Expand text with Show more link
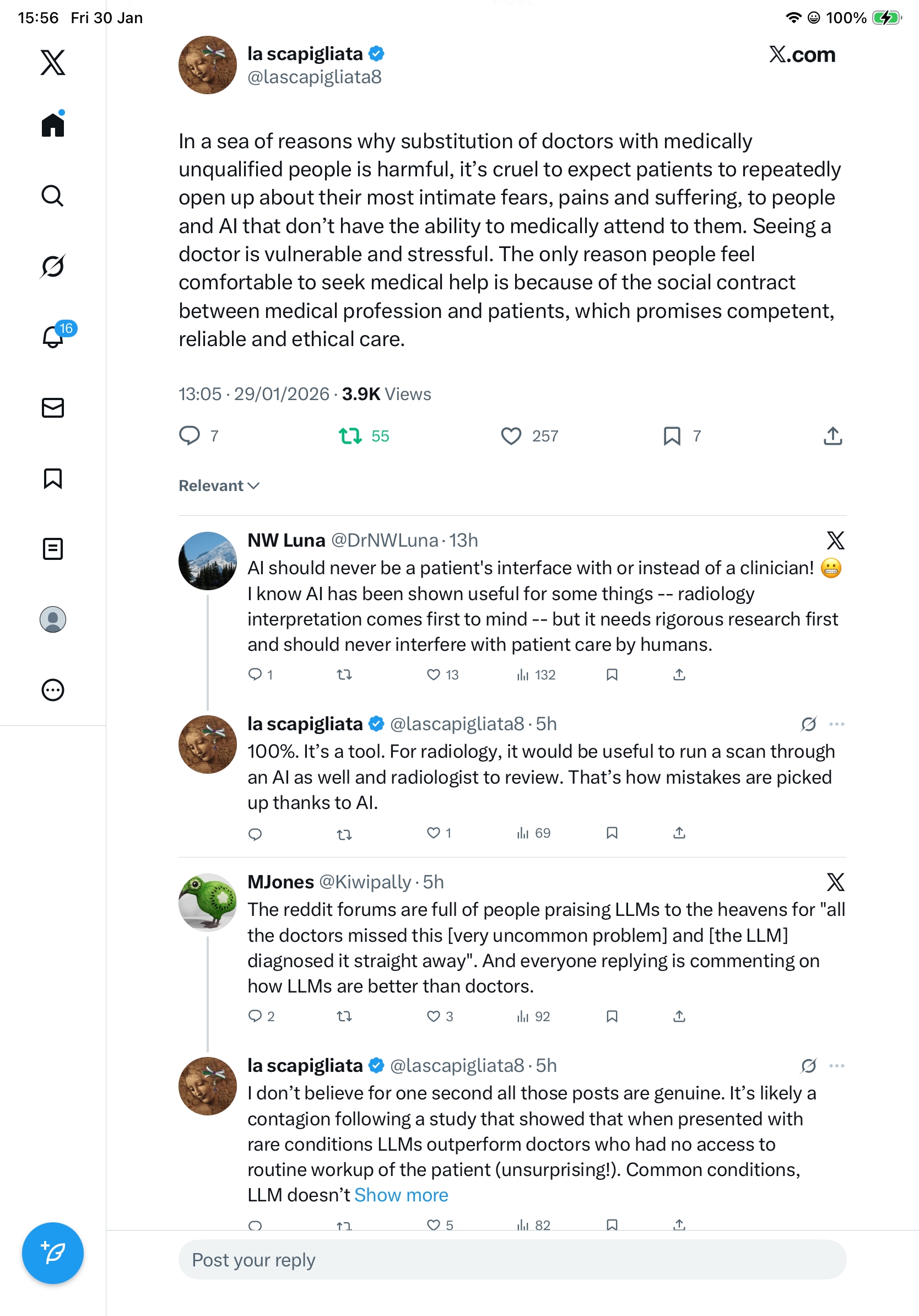This screenshot has height=1316, width=919. (401, 1195)
